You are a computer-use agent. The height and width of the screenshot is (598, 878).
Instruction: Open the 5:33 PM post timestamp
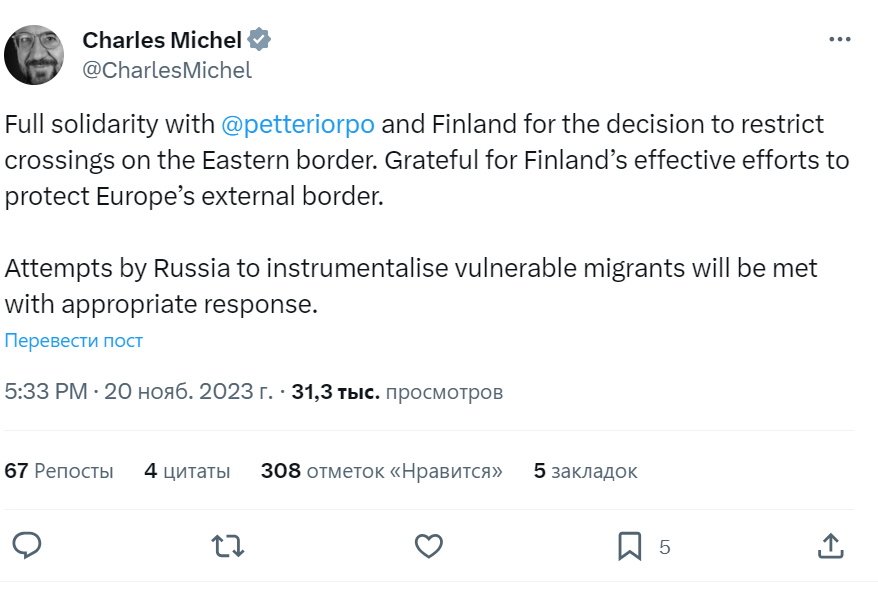[x=46, y=391]
